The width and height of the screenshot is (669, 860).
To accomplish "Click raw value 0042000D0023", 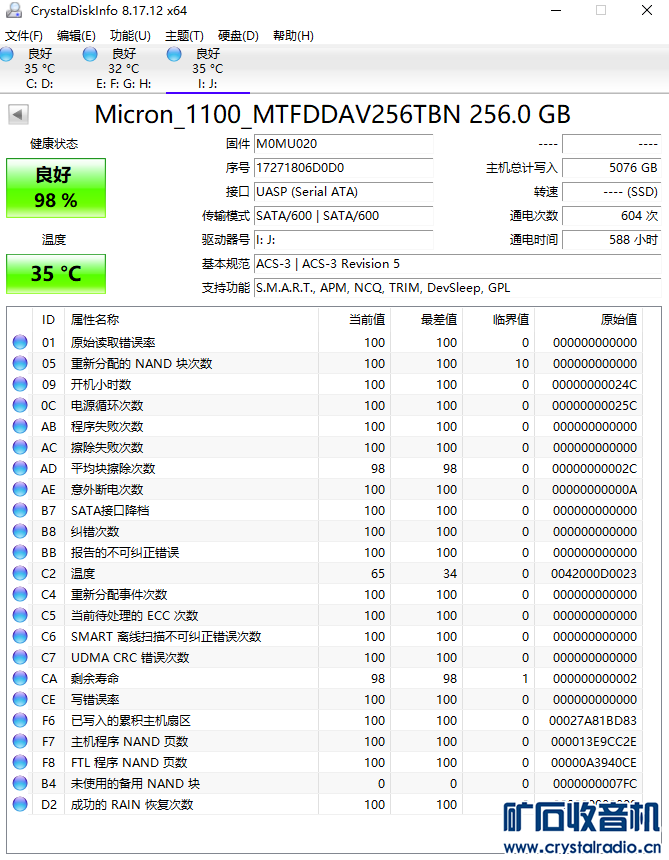I will click(x=594, y=574).
